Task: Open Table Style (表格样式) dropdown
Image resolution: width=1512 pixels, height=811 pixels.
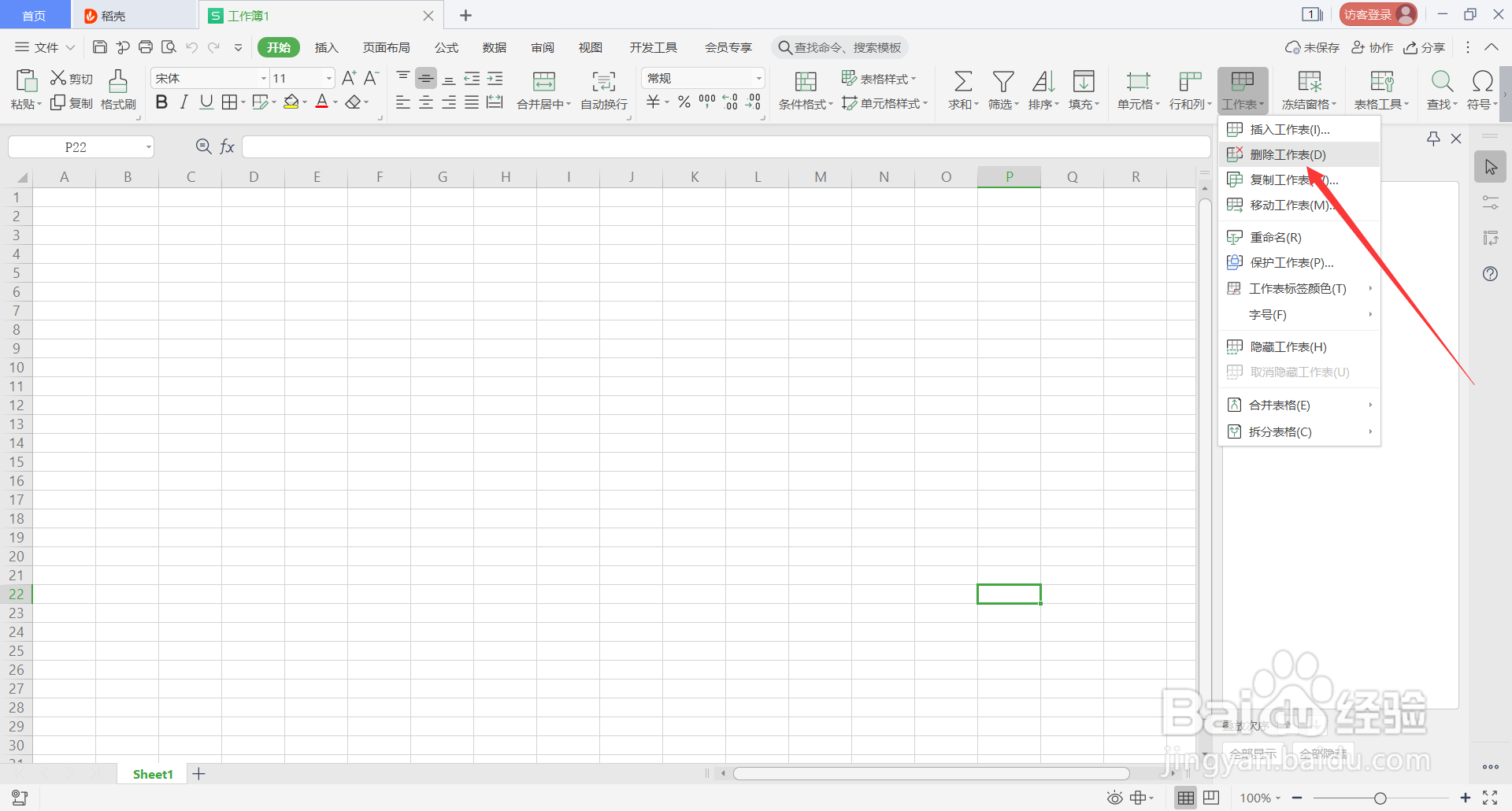Action: (879, 78)
